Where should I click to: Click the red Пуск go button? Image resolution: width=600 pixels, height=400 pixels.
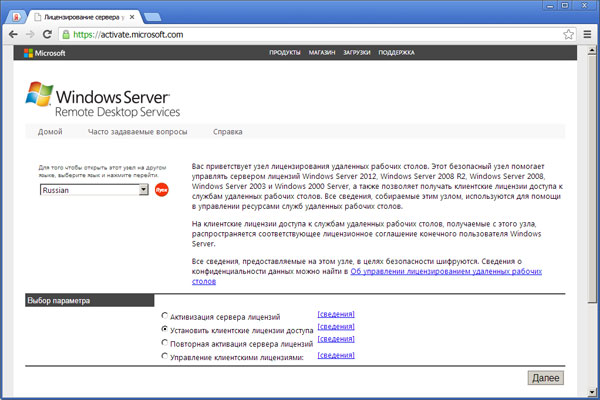point(161,190)
